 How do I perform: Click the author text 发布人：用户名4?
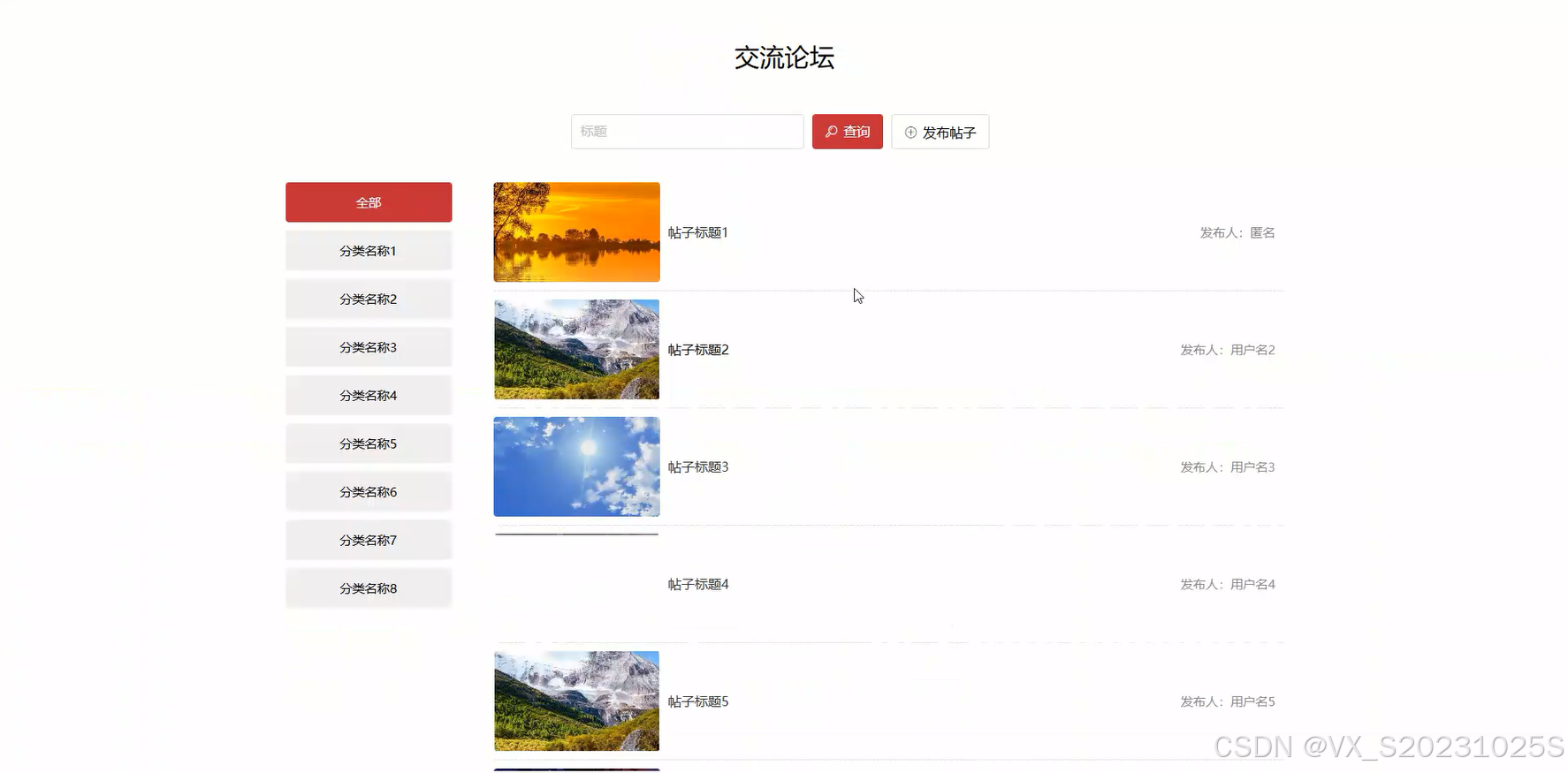tap(1228, 584)
